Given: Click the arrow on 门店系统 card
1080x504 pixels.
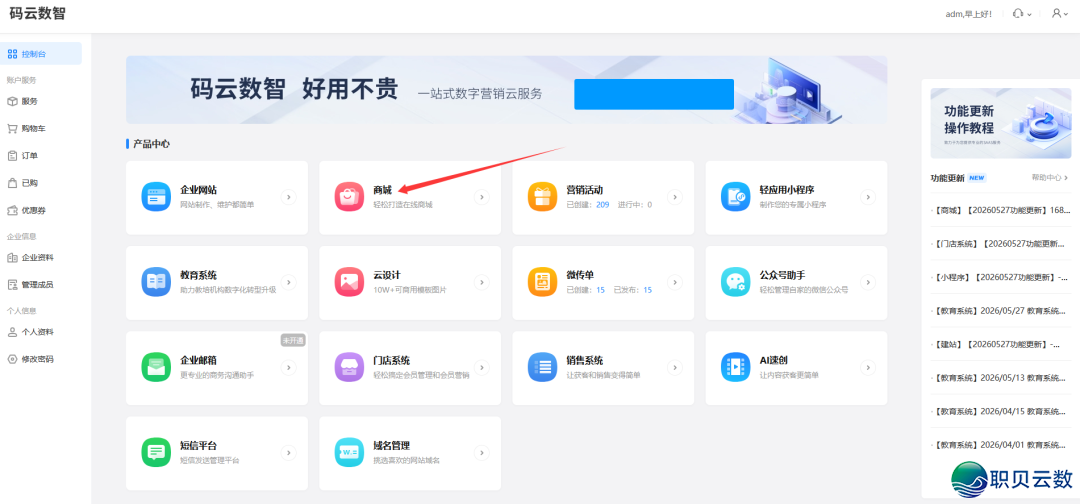Looking at the screenshot, I should (482, 368).
